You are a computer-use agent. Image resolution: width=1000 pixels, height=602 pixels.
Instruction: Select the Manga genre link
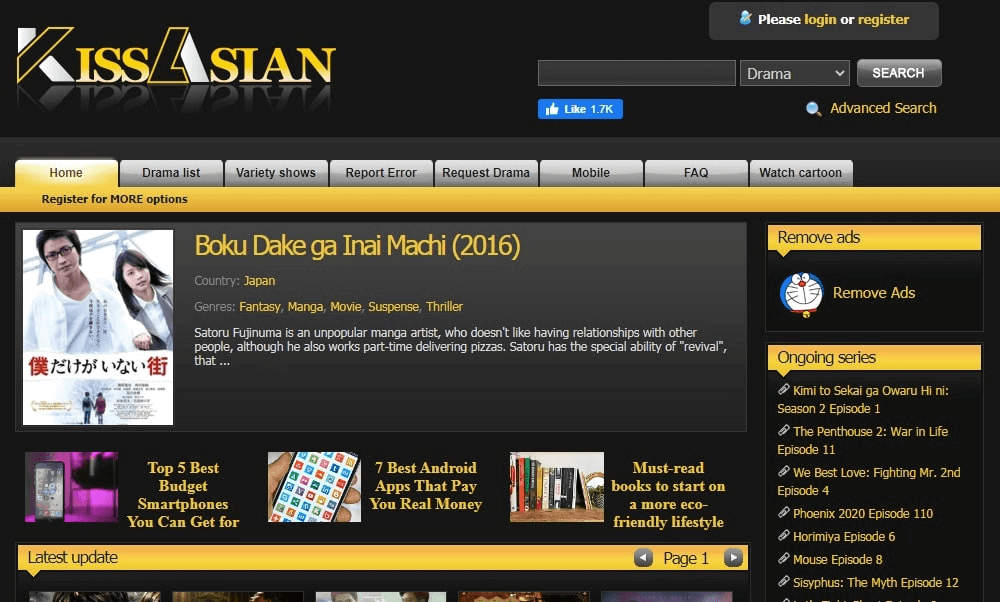(x=305, y=307)
